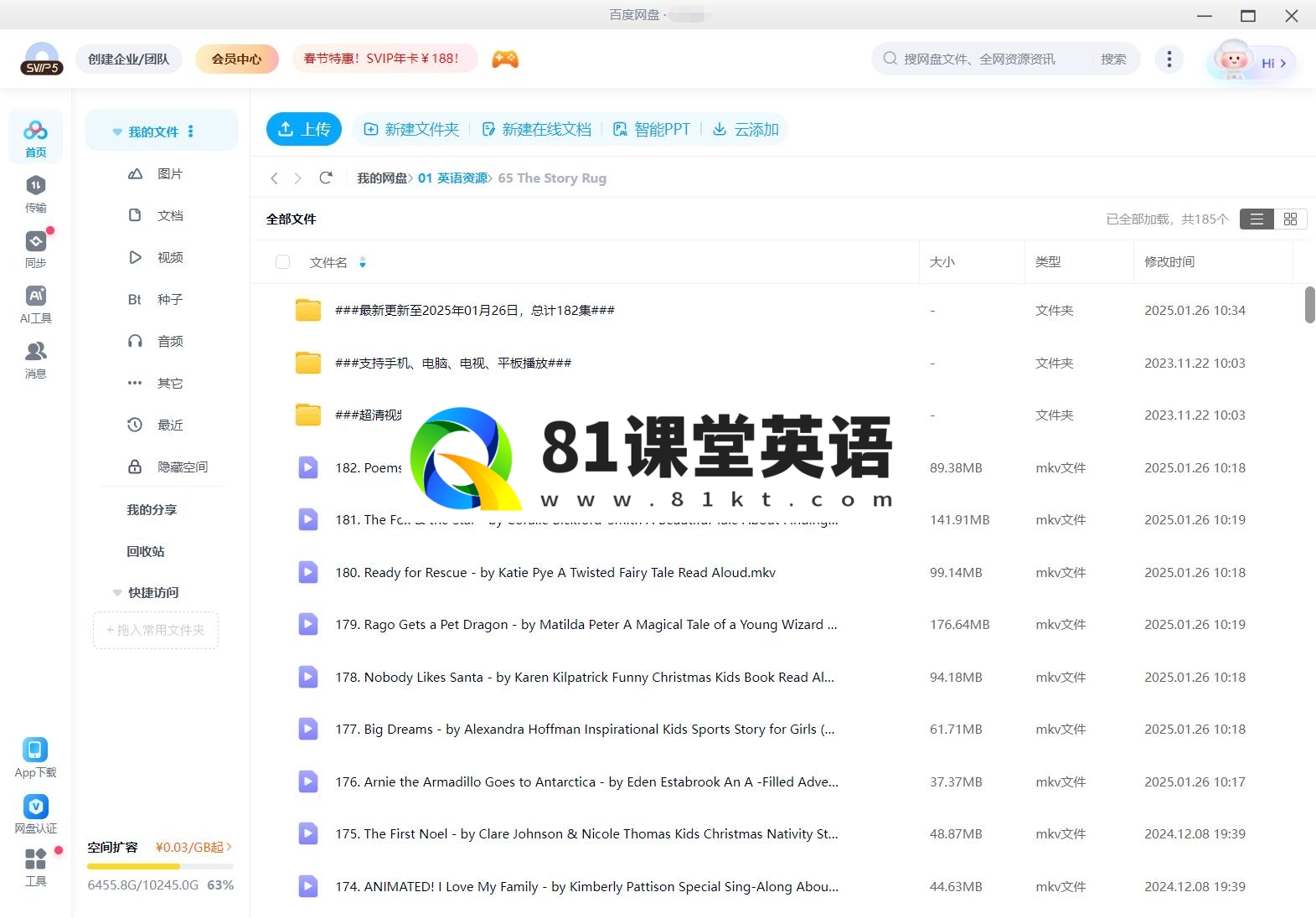Open folder ###支持手机、电脑、电视、平板播放###
Screen dimensions: 1316x918
click(x=453, y=363)
